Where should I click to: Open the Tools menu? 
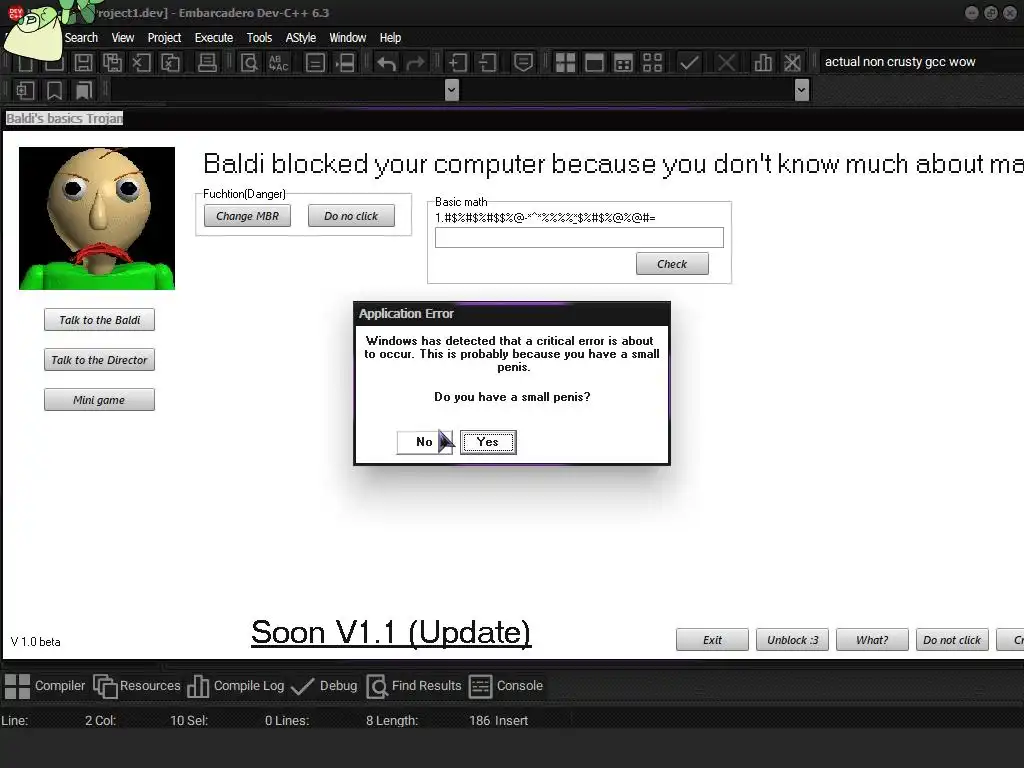point(259,38)
